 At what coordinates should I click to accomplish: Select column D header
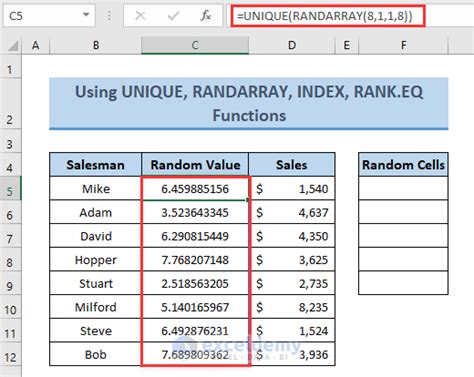click(x=292, y=45)
